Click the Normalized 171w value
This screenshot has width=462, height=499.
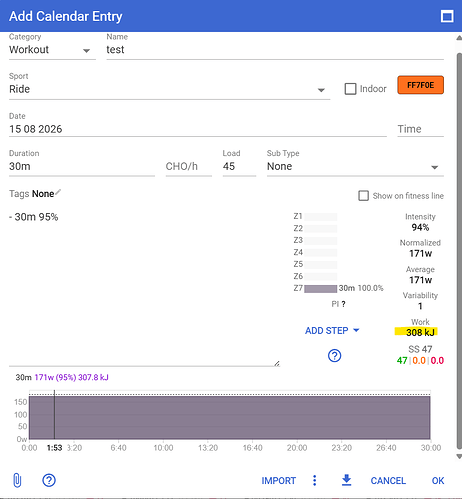(420, 254)
